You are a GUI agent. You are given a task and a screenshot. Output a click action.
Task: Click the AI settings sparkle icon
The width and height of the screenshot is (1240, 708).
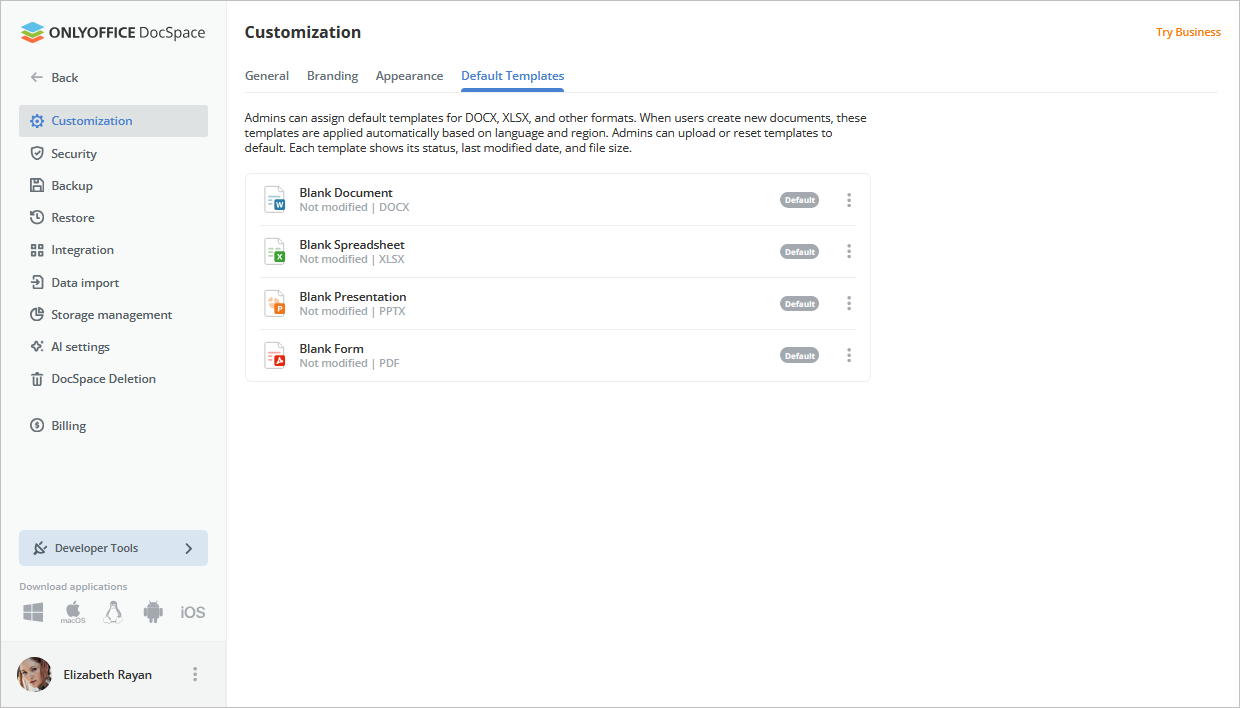37,346
